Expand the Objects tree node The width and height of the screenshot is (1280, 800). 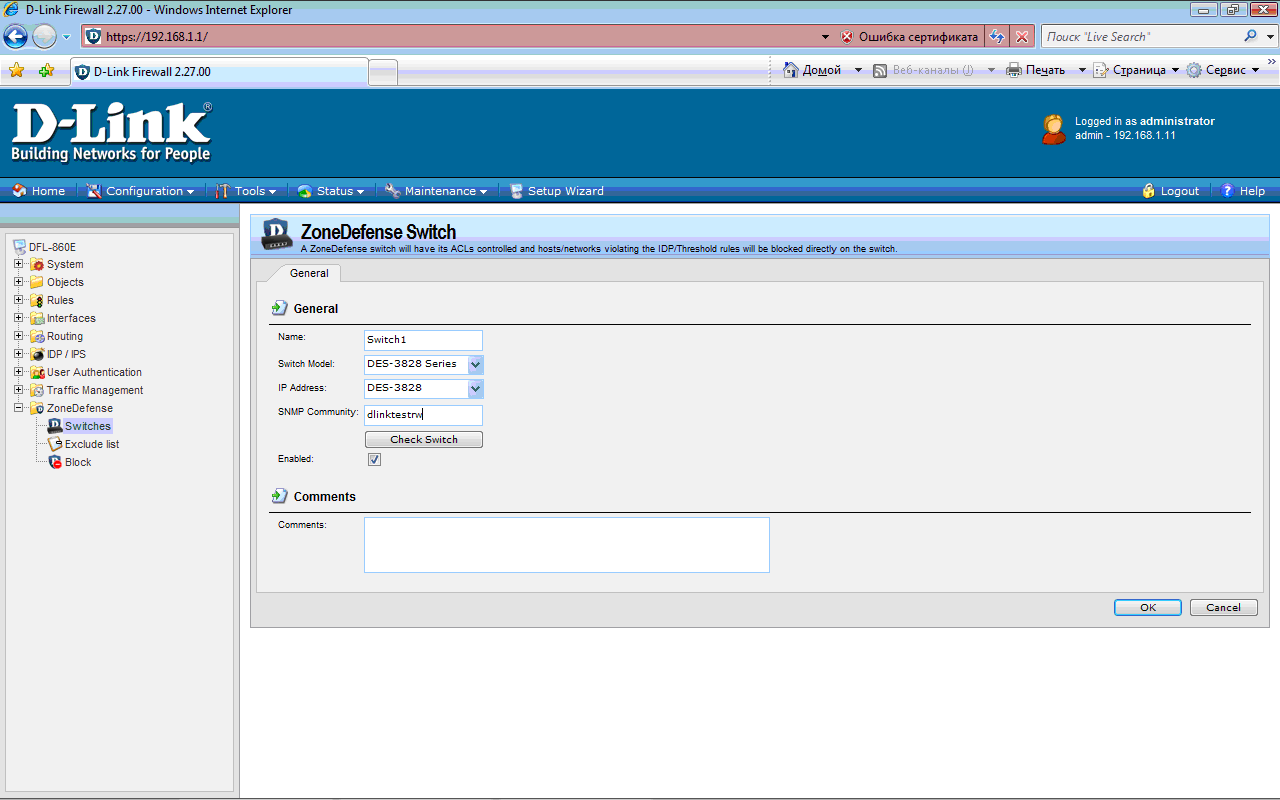tap(19, 282)
